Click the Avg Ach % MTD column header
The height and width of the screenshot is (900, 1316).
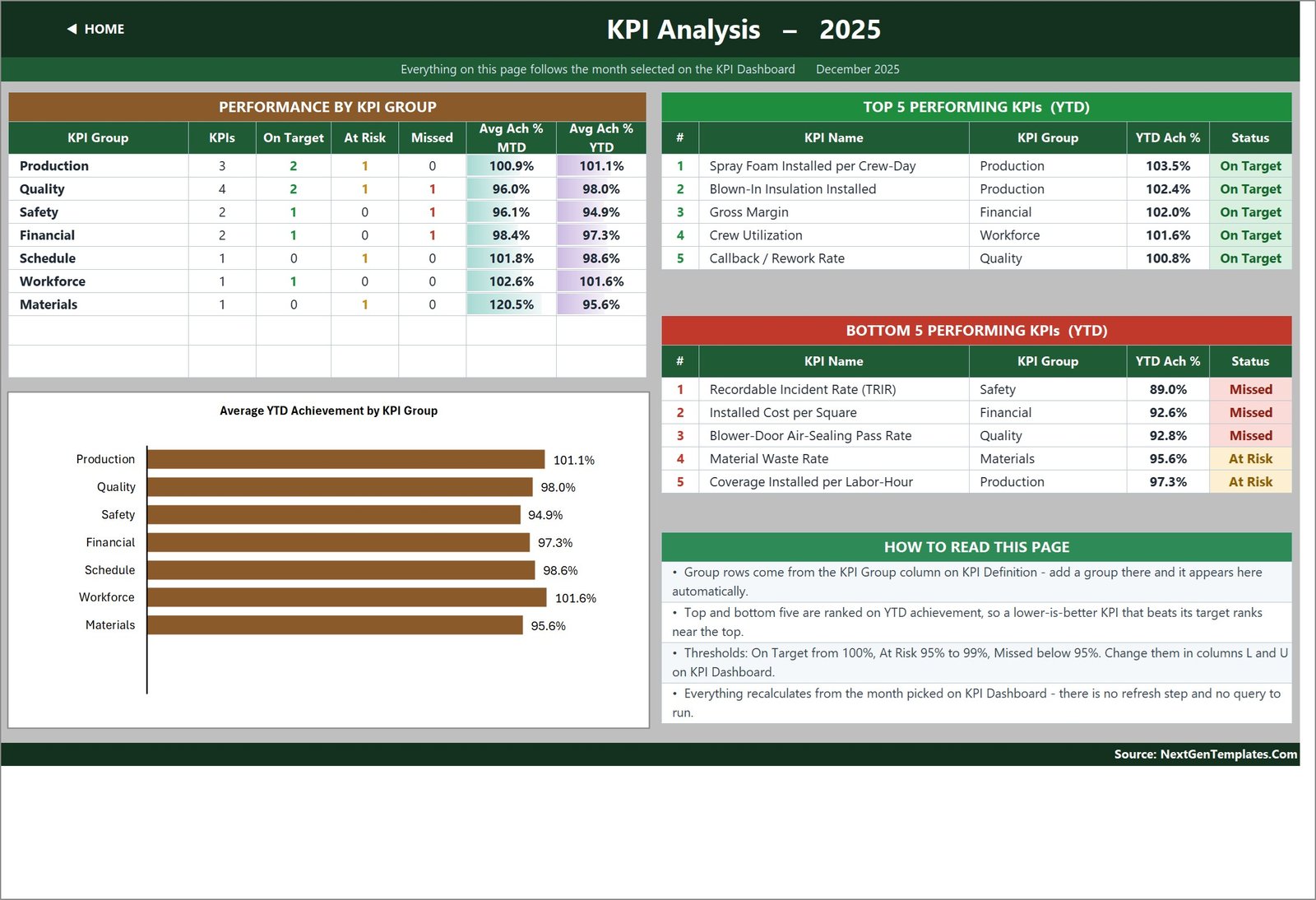[x=511, y=137]
